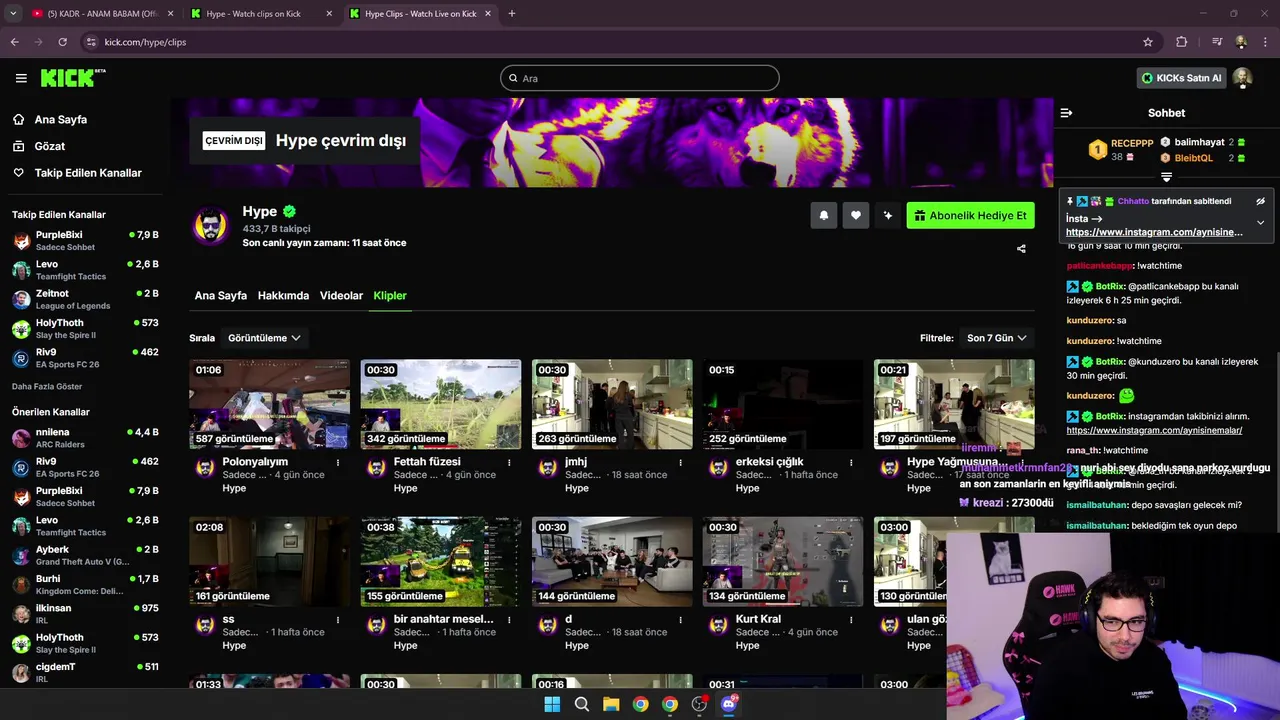Collapse the Sohbet chat panel
The width and height of the screenshot is (1280, 720).
pos(1066,113)
